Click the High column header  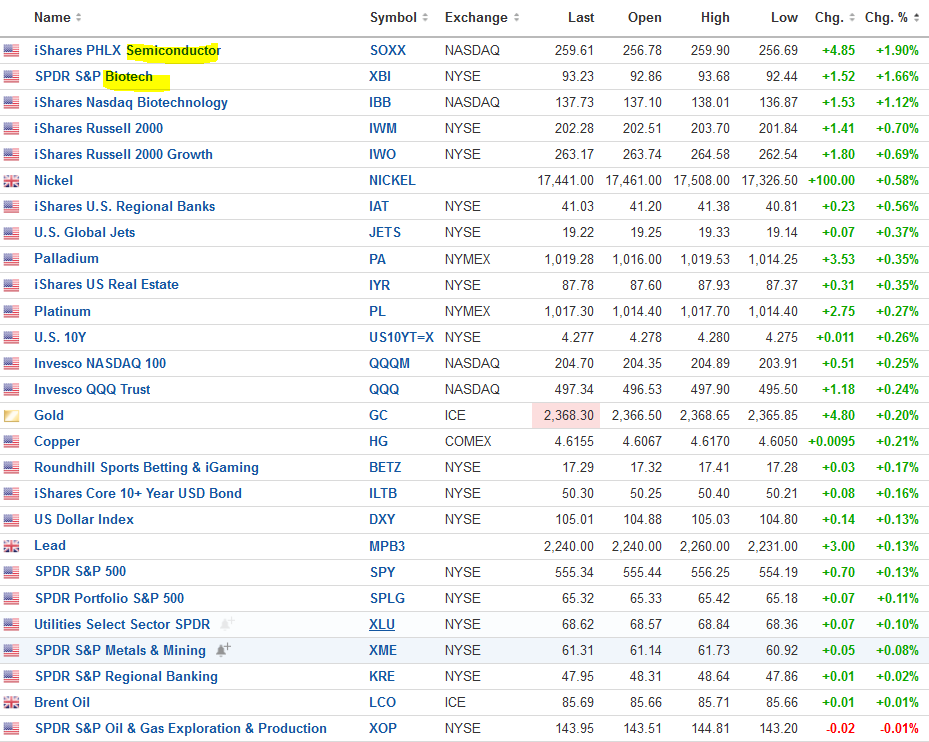(x=715, y=18)
